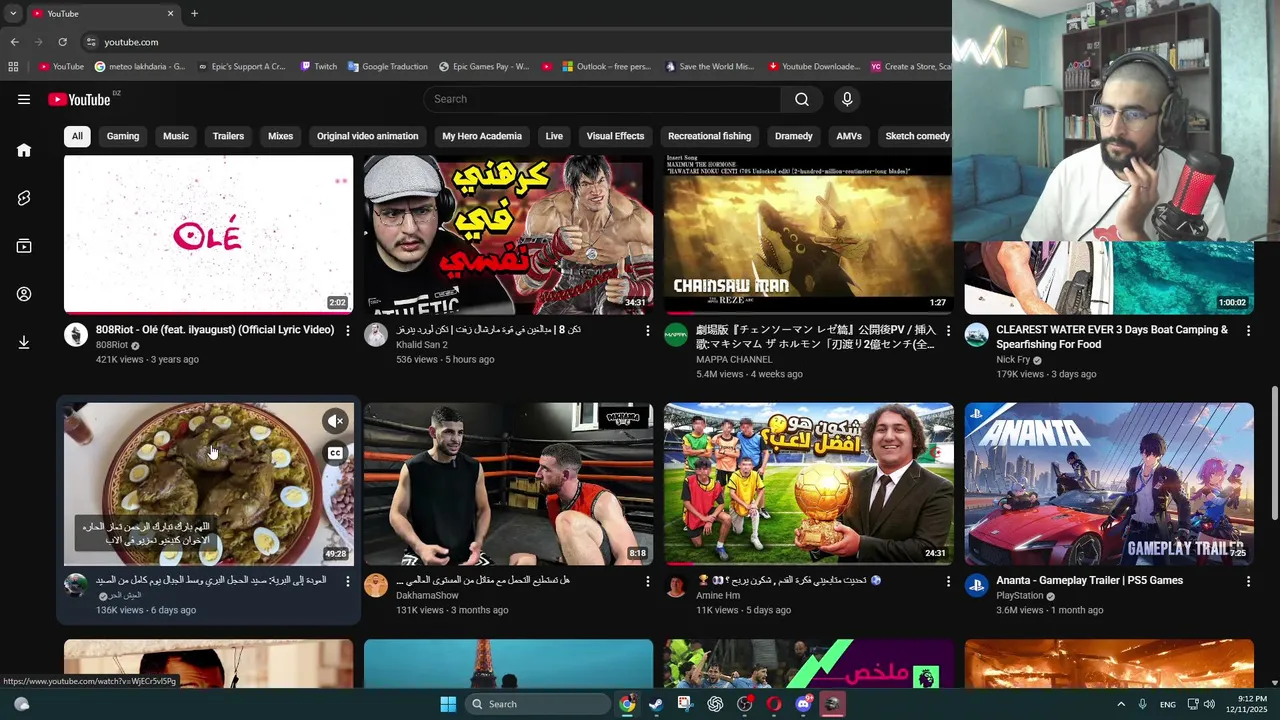Open Discord from the taskbar
Screen dimensions: 1280x720
click(803, 704)
